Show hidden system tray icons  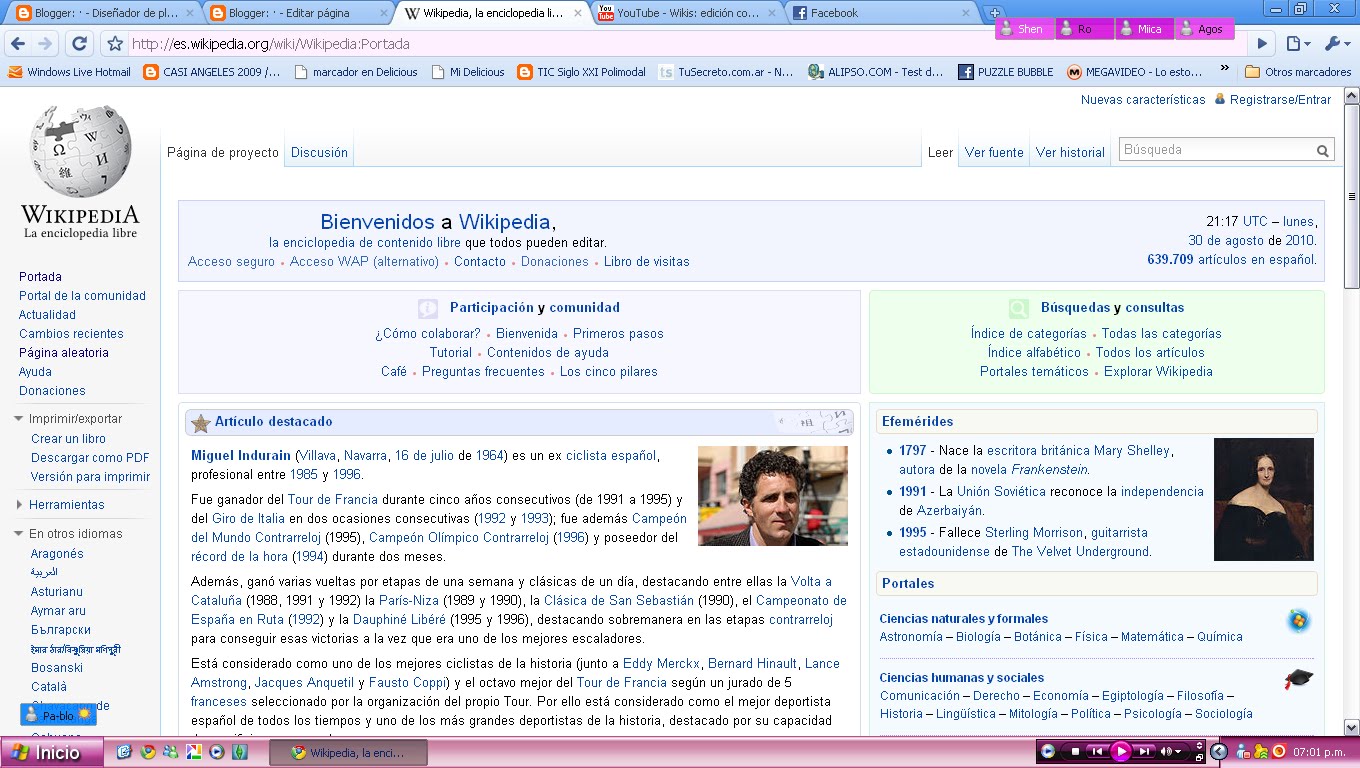1219,751
